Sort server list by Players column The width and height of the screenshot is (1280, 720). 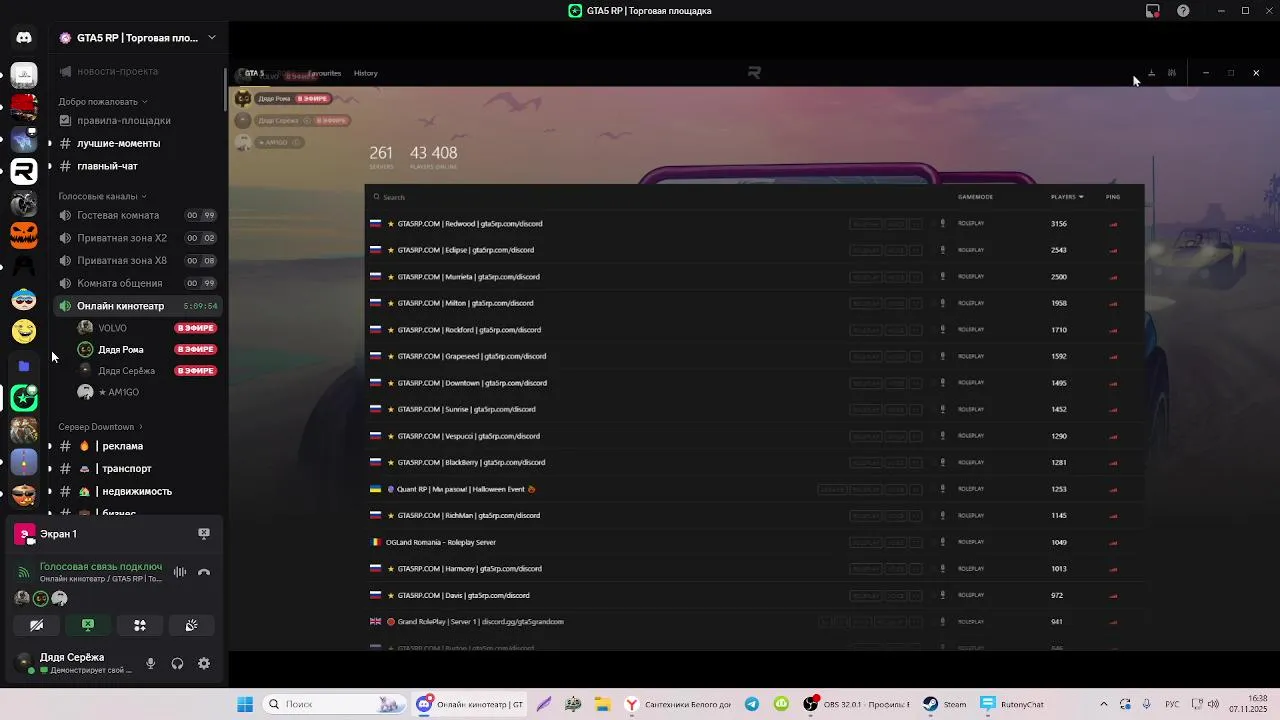click(x=1067, y=197)
